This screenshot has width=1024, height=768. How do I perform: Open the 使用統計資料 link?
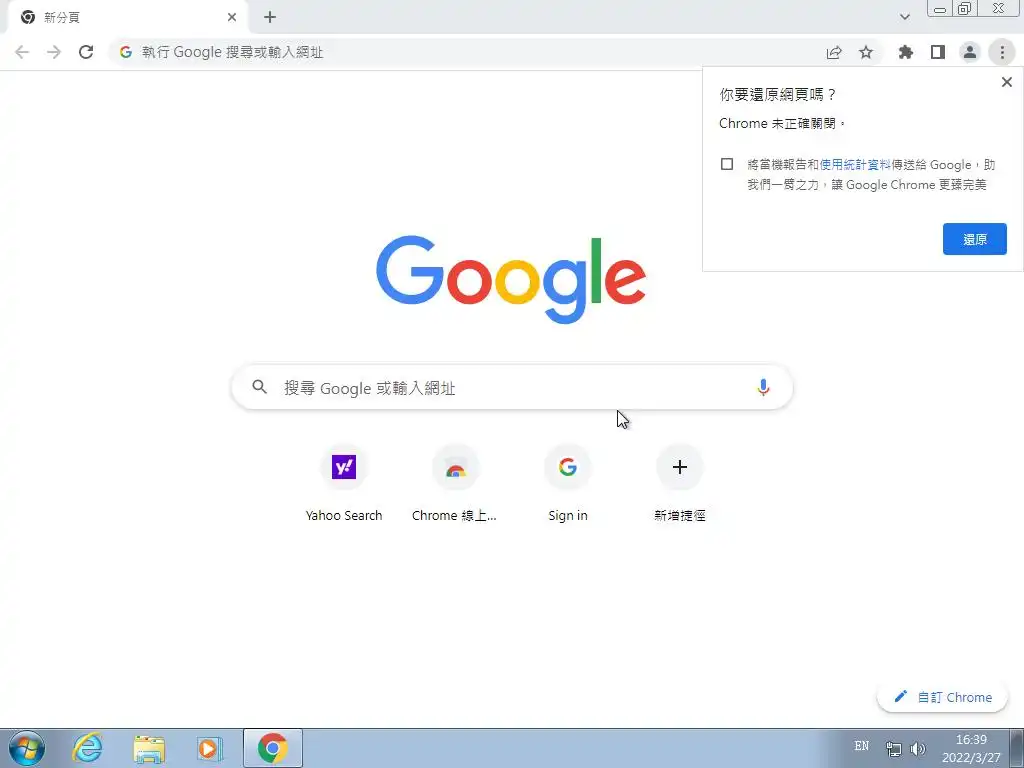point(855,165)
